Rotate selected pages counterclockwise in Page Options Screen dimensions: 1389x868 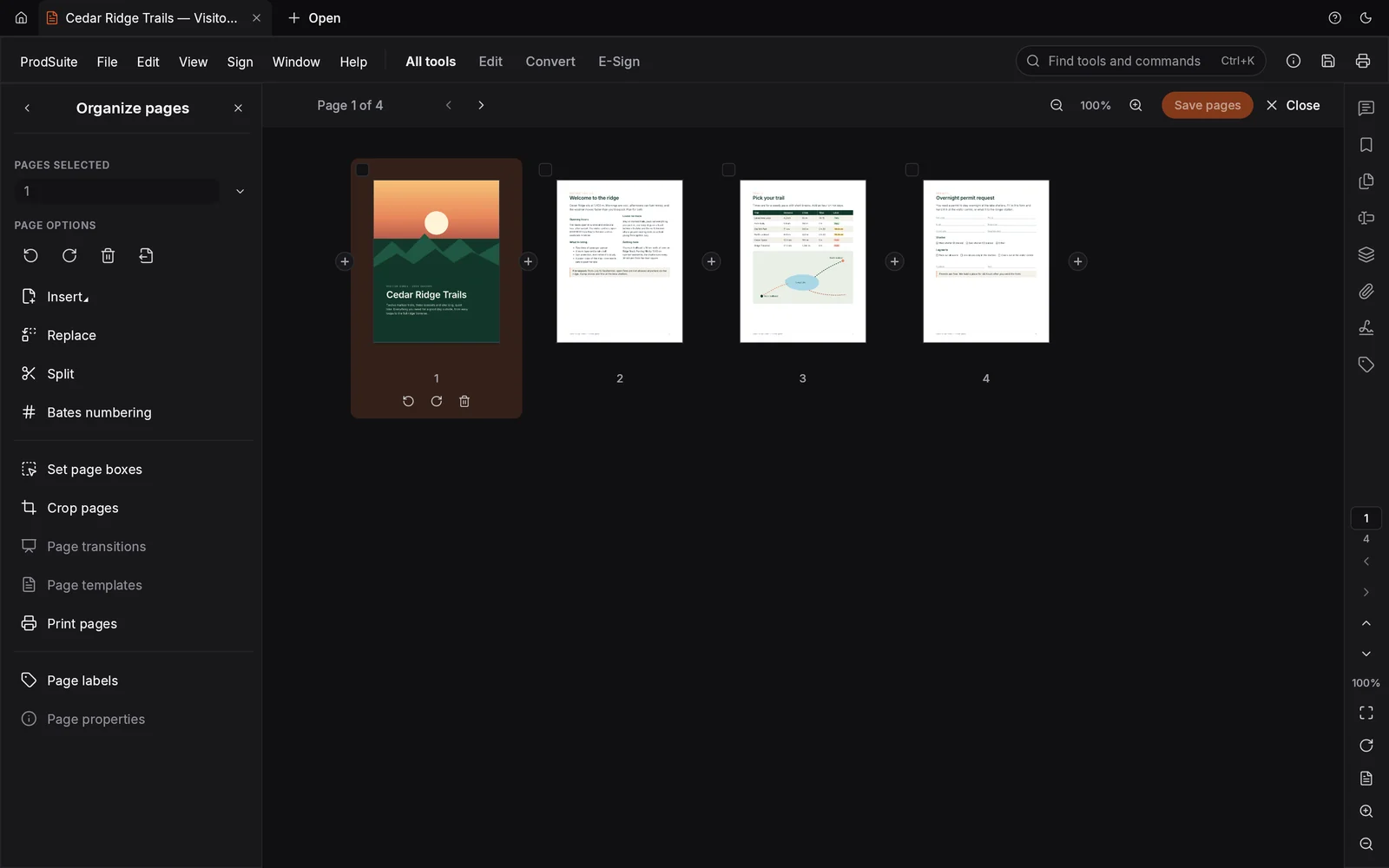pos(30,255)
